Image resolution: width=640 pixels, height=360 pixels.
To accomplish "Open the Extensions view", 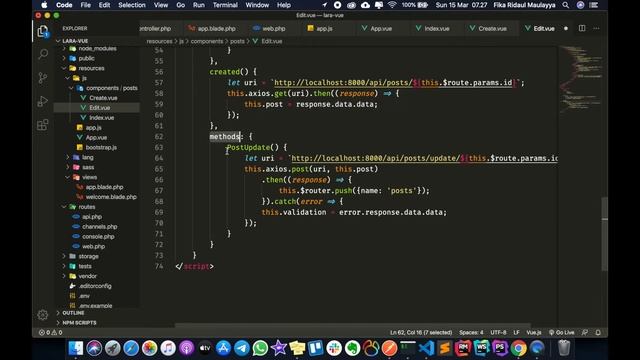I will pyautogui.click(x=43, y=125).
